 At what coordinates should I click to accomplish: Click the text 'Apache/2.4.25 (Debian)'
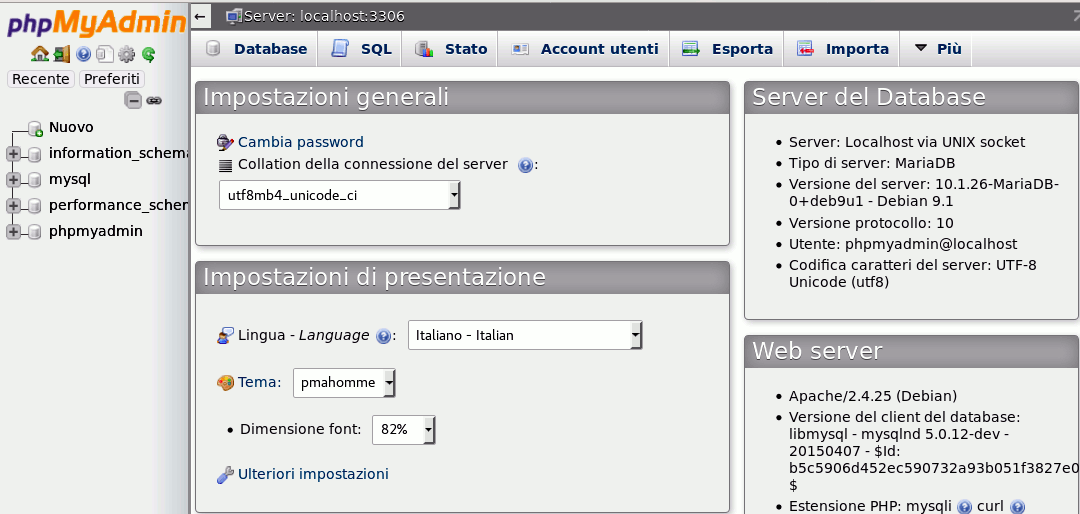click(873, 396)
